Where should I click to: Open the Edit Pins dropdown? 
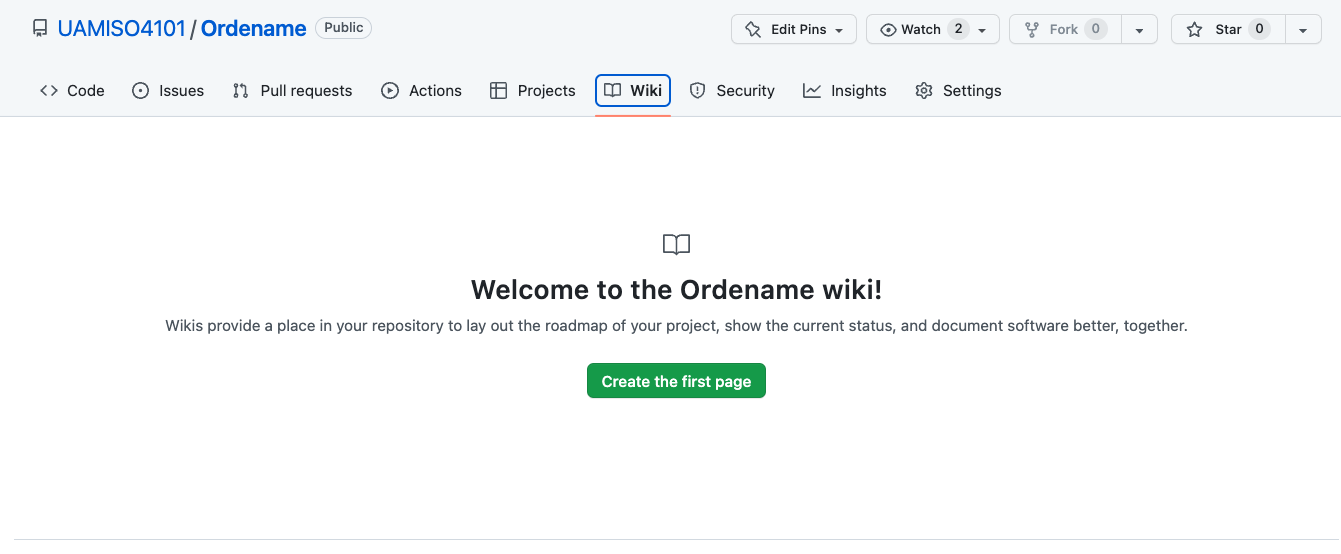794,30
